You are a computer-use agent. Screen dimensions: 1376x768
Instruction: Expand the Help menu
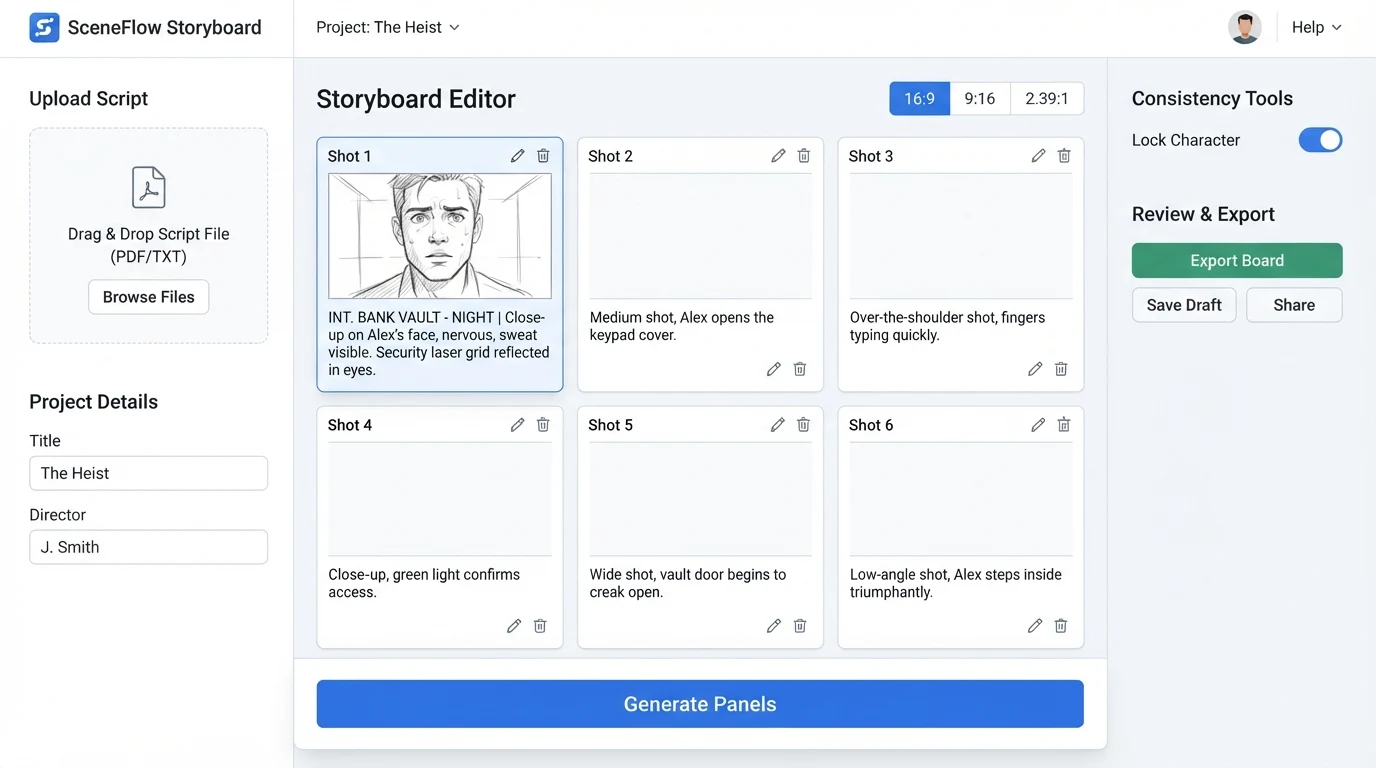point(1316,27)
